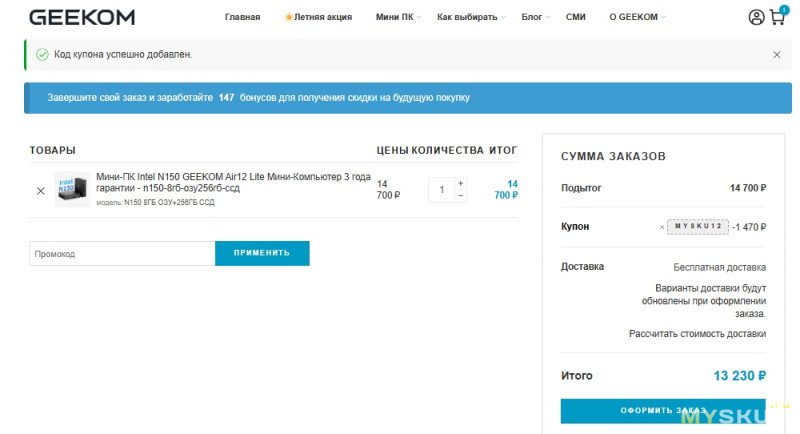The image size is (800, 434).
Task: Click the success checkmark icon
Action: [42, 55]
